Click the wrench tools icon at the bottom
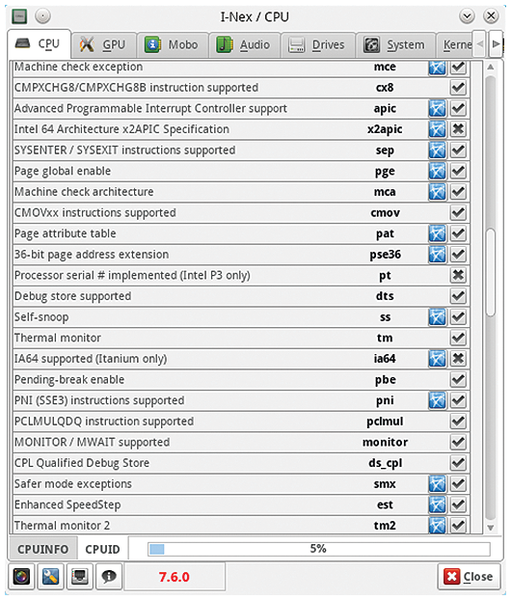The width and height of the screenshot is (511, 600). 51,576
